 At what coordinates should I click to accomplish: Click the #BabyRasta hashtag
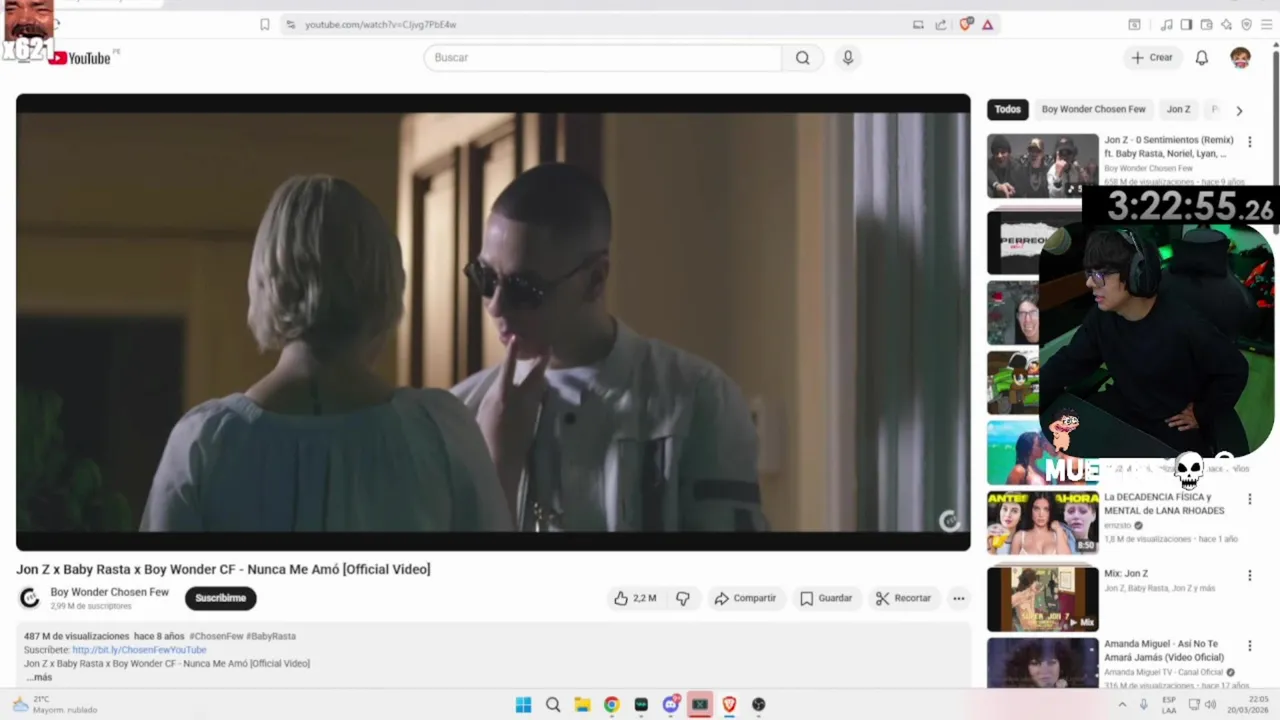pos(271,636)
